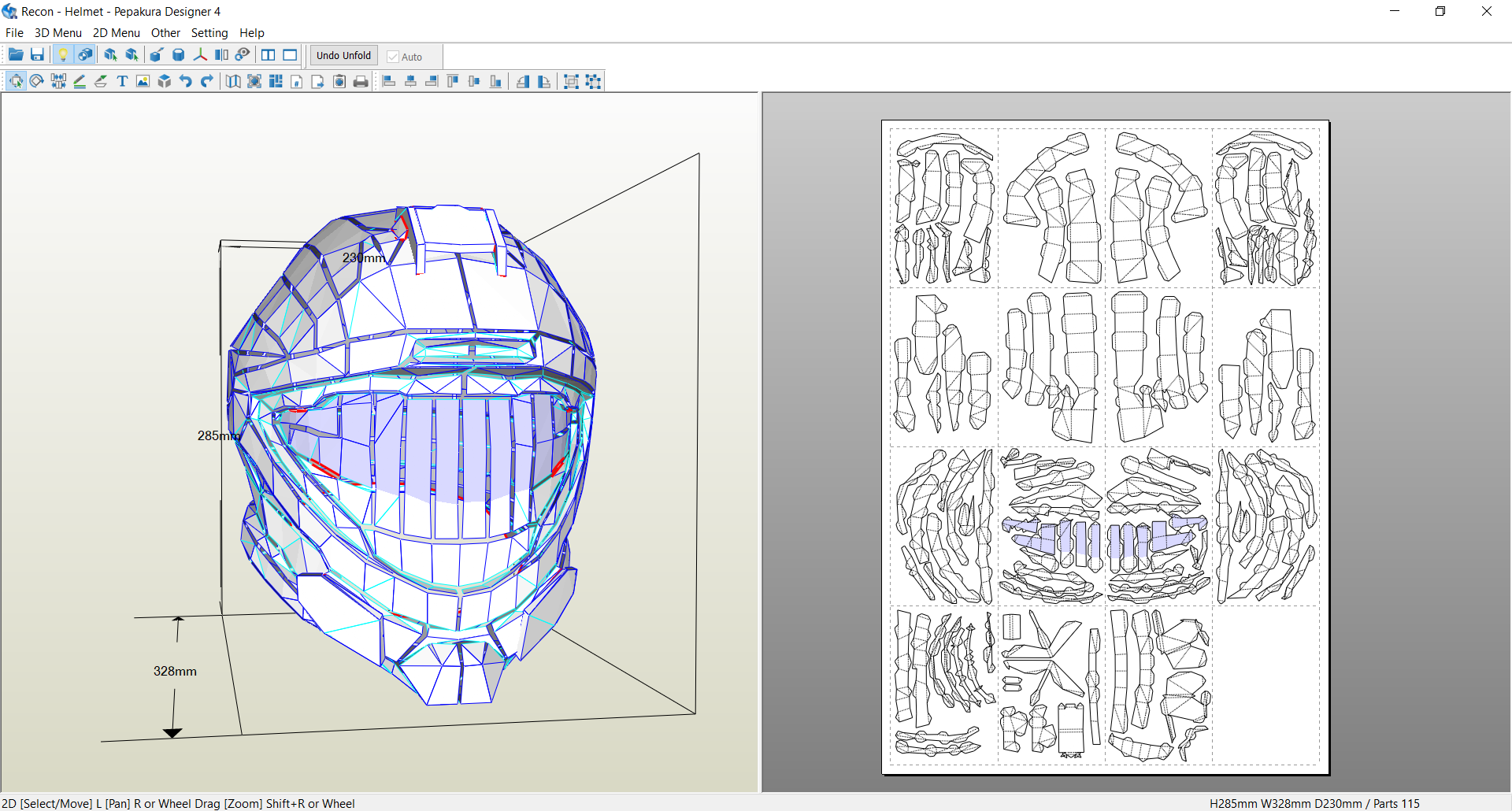The width and height of the screenshot is (1512, 811).
Task: Align selected parts to vertical middle
Action: pyautogui.click(x=474, y=81)
